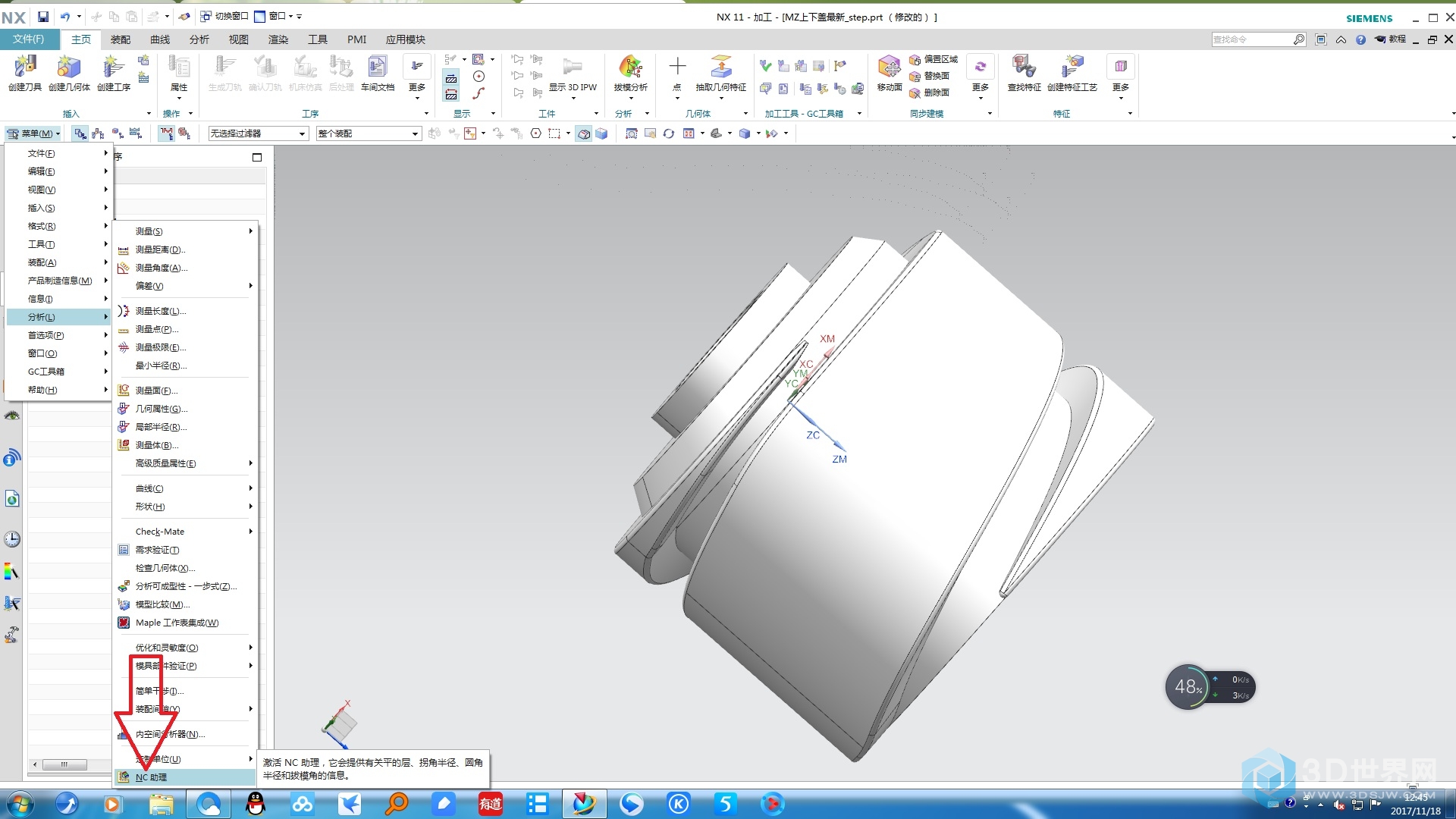Click the 教程 tutorial button
Image resolution: width=1456 pixels, height=819 pixels.
tap(1391, 39)
